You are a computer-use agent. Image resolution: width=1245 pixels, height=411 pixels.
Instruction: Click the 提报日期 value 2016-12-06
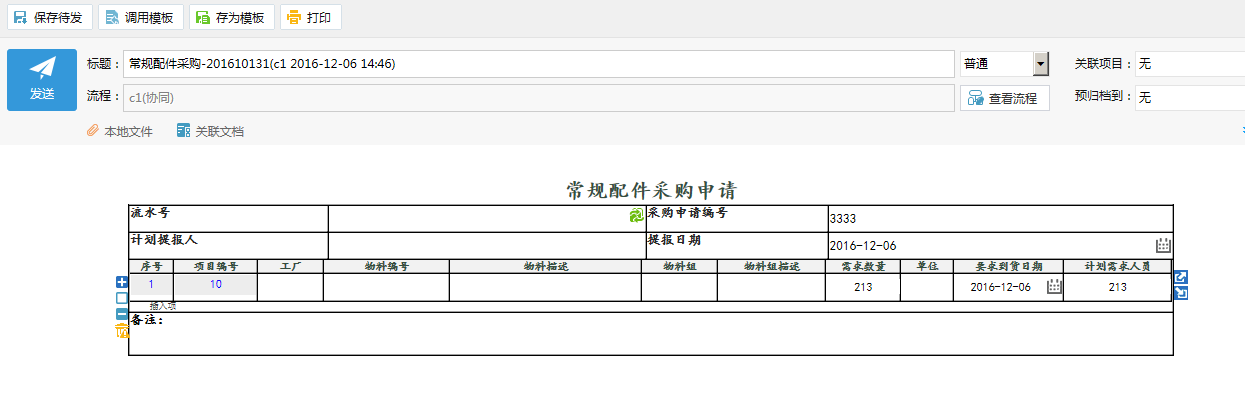pos(863,246)
